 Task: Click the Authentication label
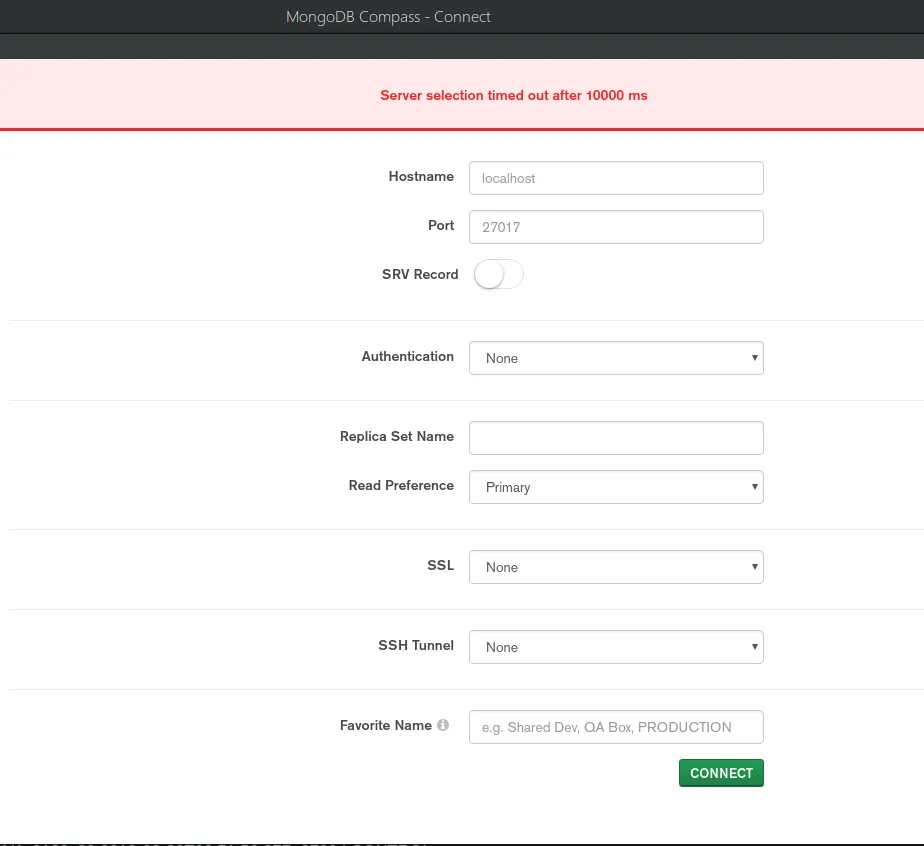pyautogui.click(x=408, y=356)
